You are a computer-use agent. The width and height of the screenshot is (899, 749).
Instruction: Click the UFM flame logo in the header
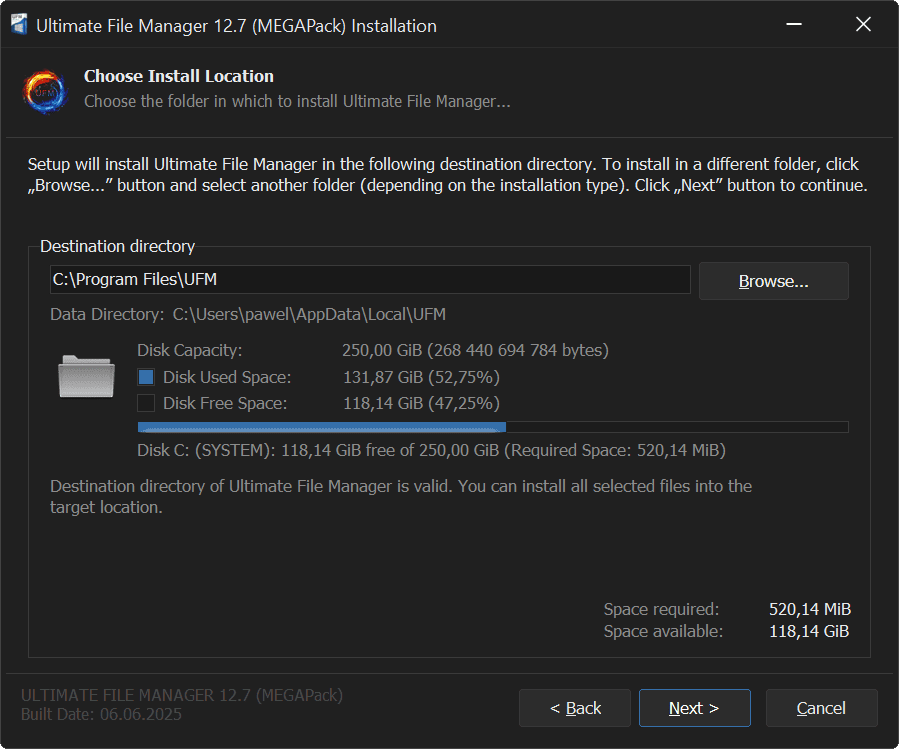pos(44,91)
